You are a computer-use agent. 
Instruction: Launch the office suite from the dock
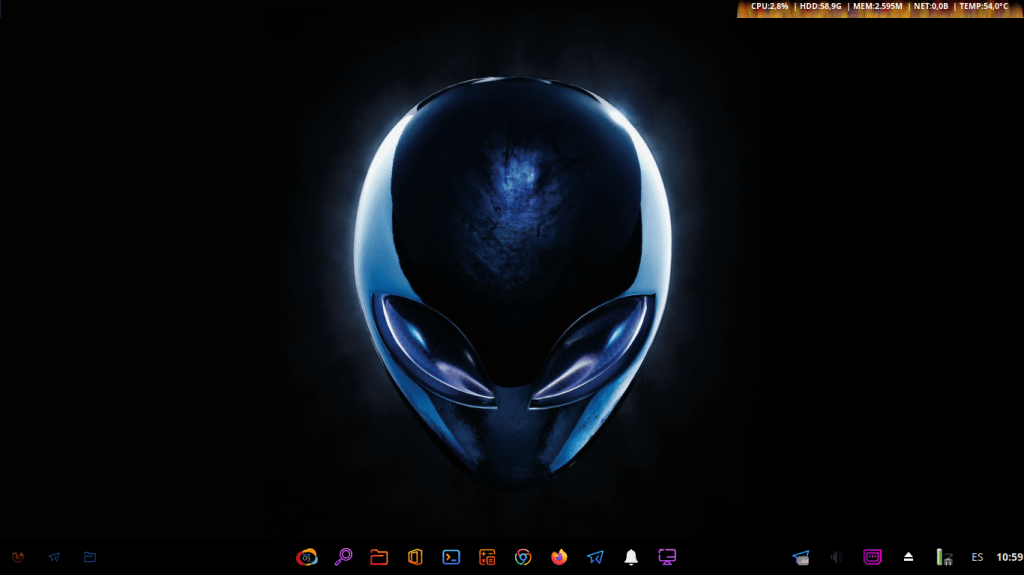pos(415,557)
